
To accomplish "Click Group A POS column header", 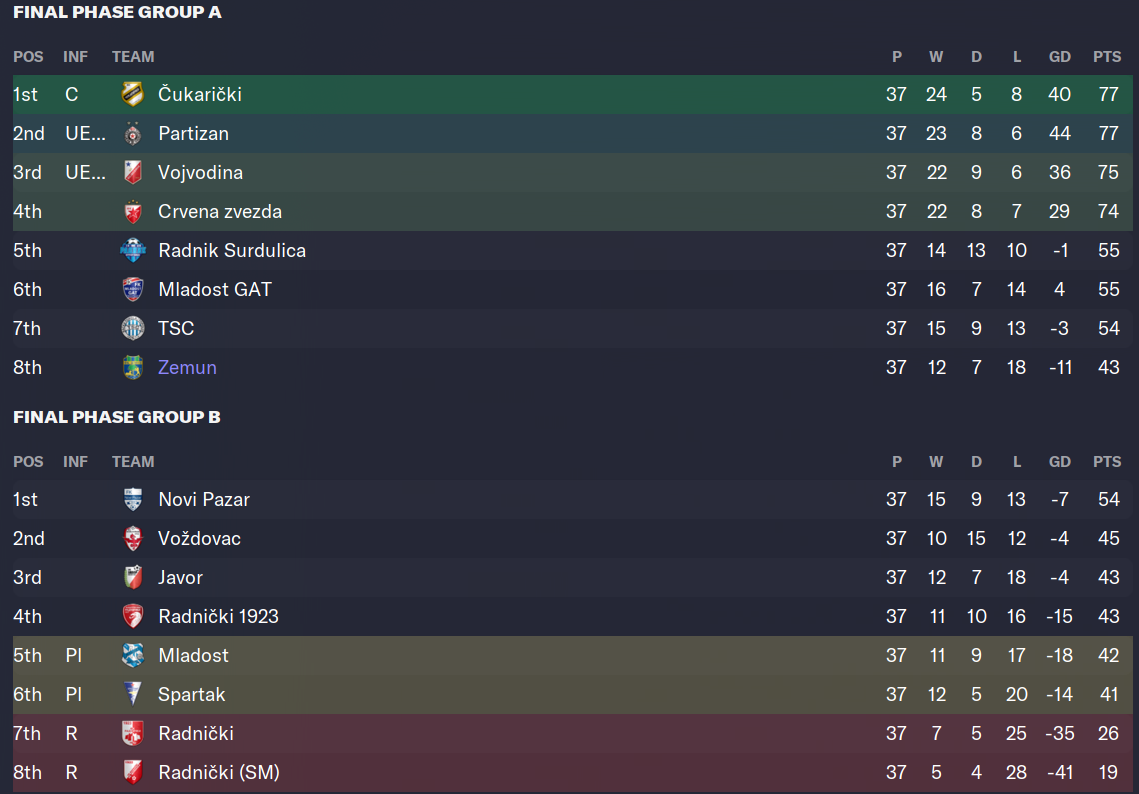I will pyautogui.click(x=28, y=57).
